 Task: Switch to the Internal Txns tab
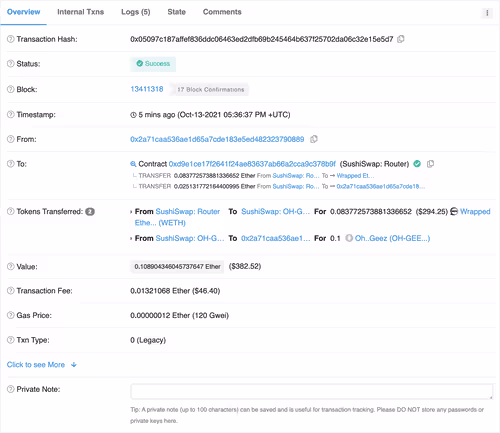(81, 12)
